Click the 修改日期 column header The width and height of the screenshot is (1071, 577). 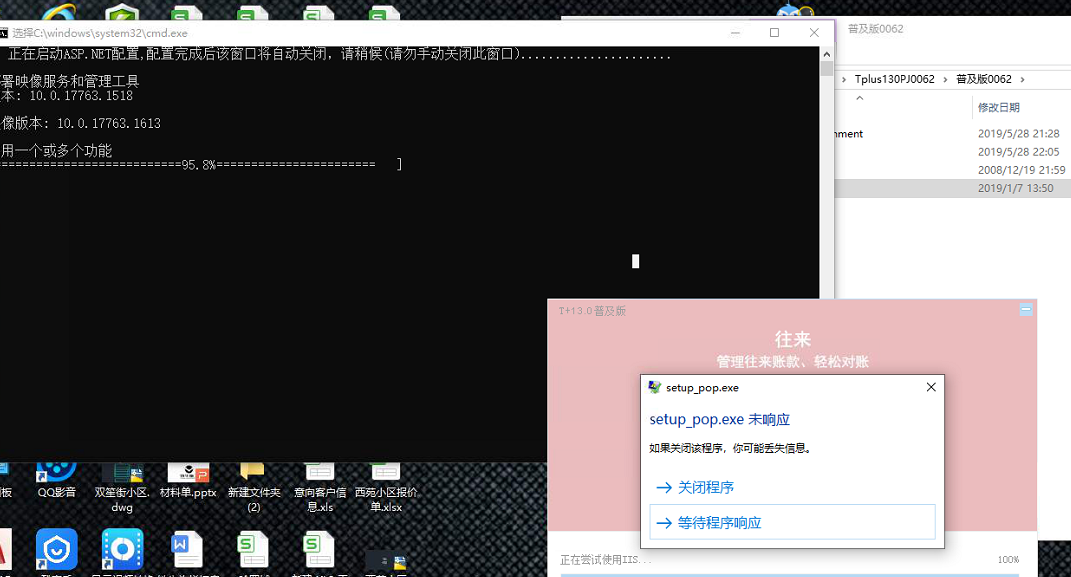[x=999, y=107]
